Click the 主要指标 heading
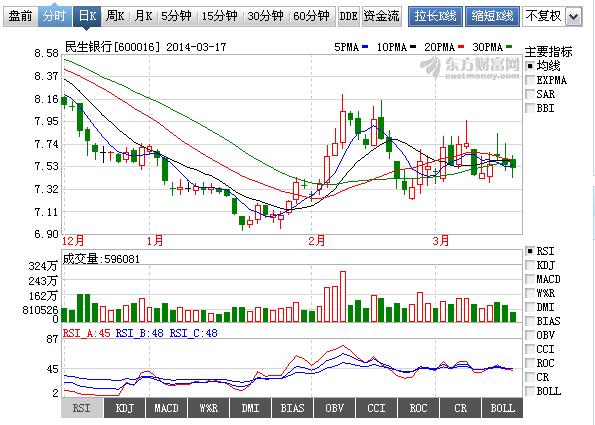 548,51
